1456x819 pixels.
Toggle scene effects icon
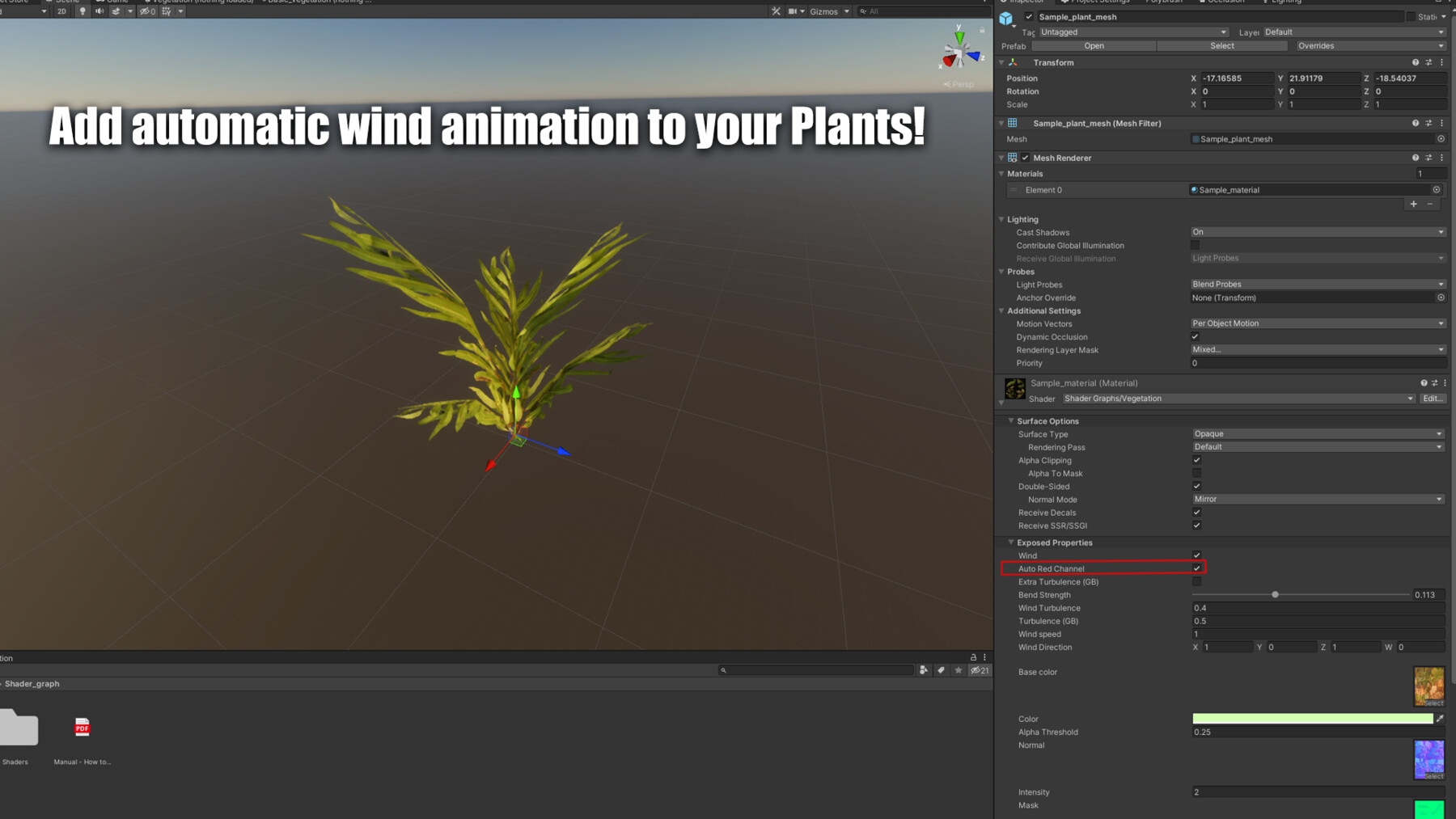[116, 11]
